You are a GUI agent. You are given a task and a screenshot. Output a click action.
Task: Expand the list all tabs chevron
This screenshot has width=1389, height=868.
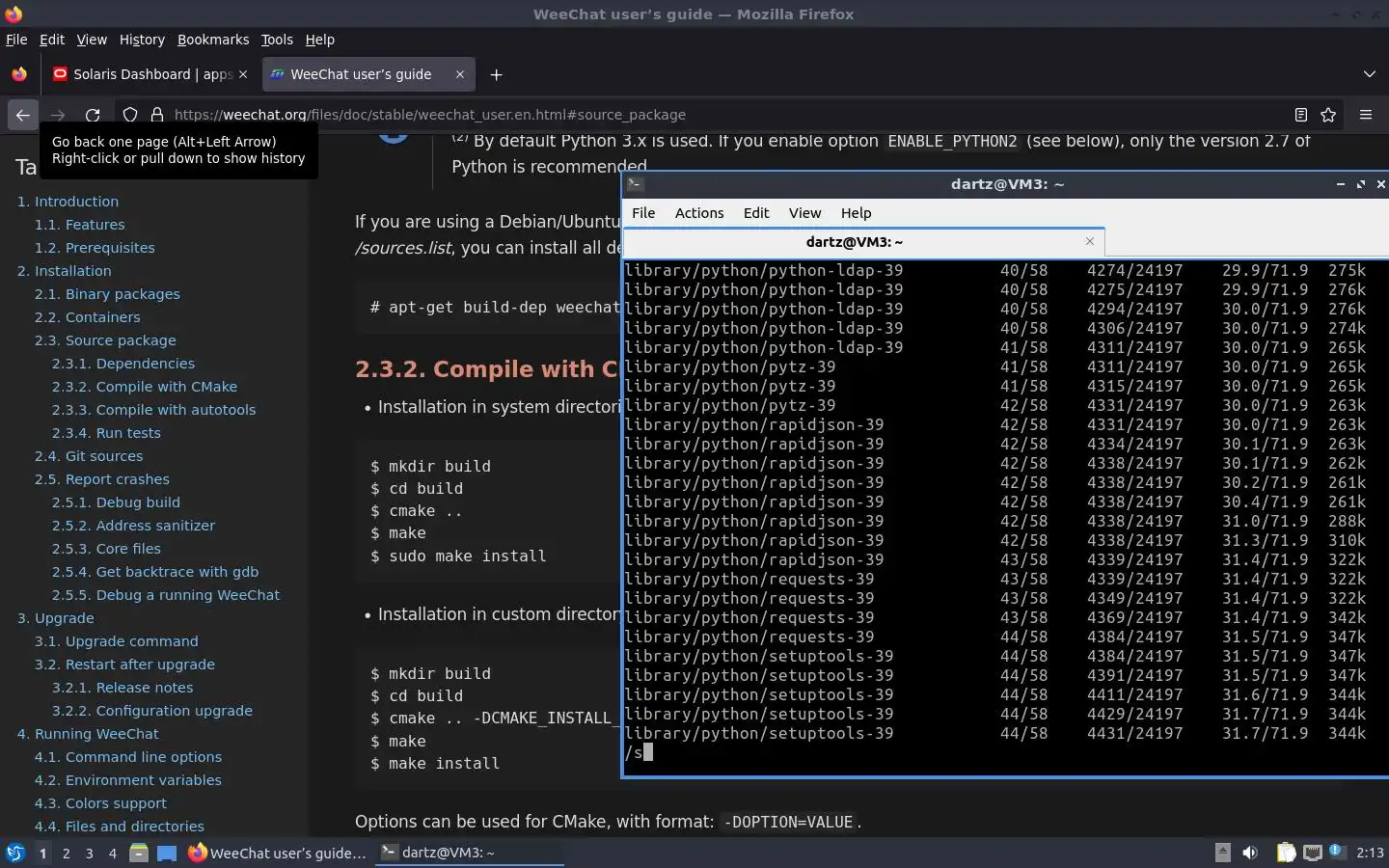coord(1370,74)
